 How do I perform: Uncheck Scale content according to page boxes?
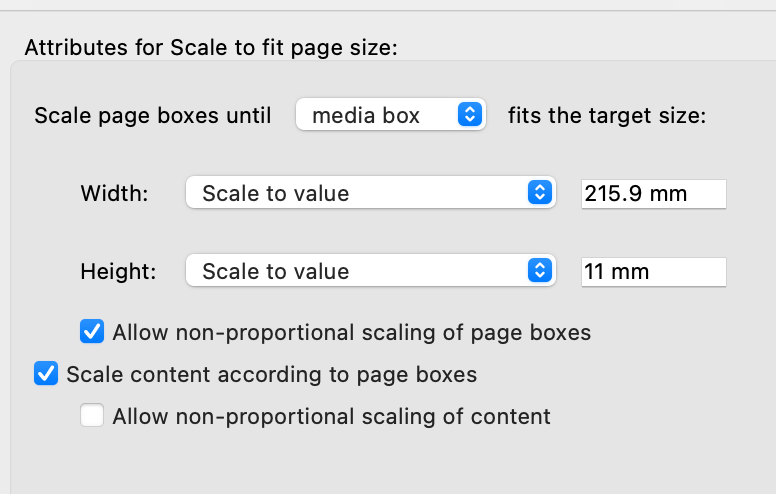point(46,374)
